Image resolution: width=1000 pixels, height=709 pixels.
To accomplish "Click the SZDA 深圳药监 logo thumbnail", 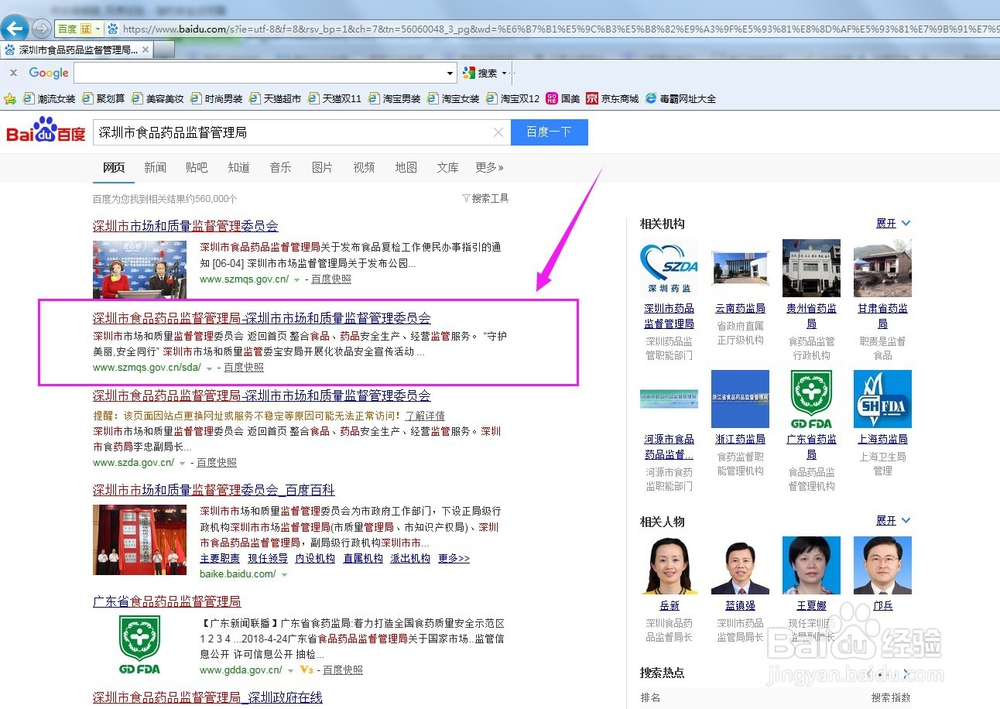I will click(x=669, y=268).
